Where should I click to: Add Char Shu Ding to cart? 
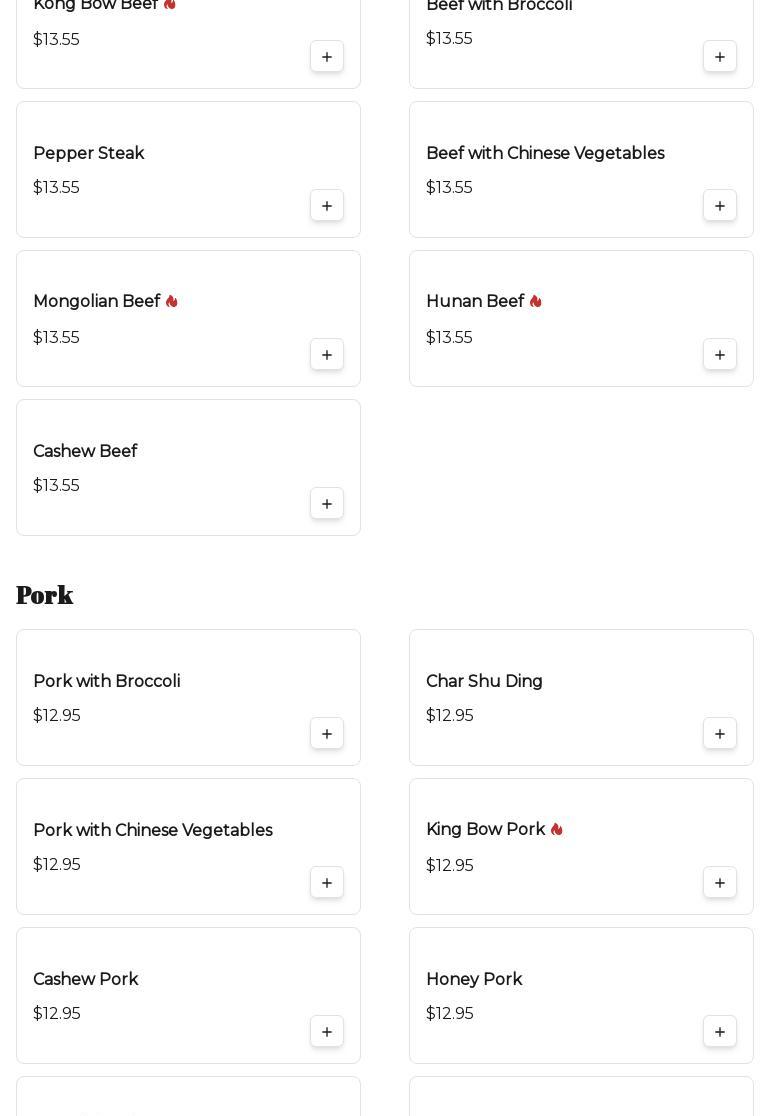coord(720,734)
